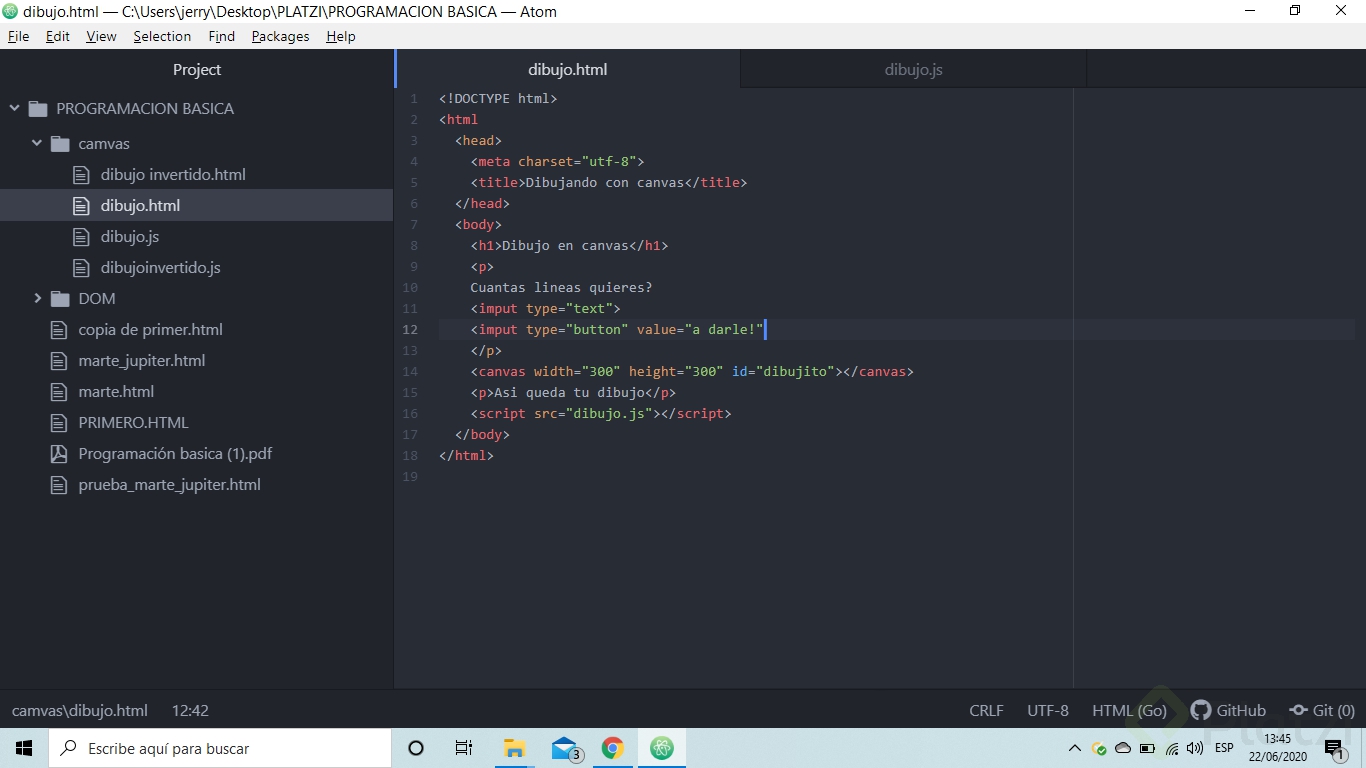The width and height of the screenshot is (1366, 768).
Task: Switch to the dibujo.js tab
Action: (x=913, y=69)
